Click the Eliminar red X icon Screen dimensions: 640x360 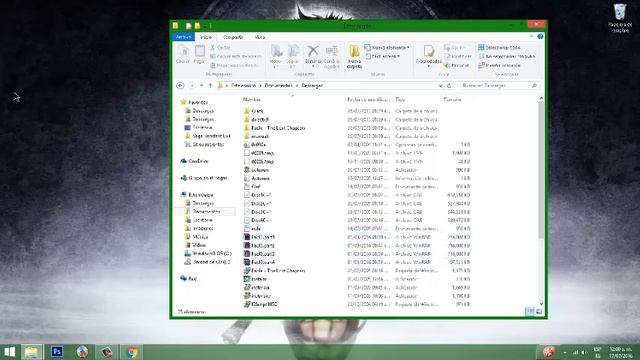[313, 56]
